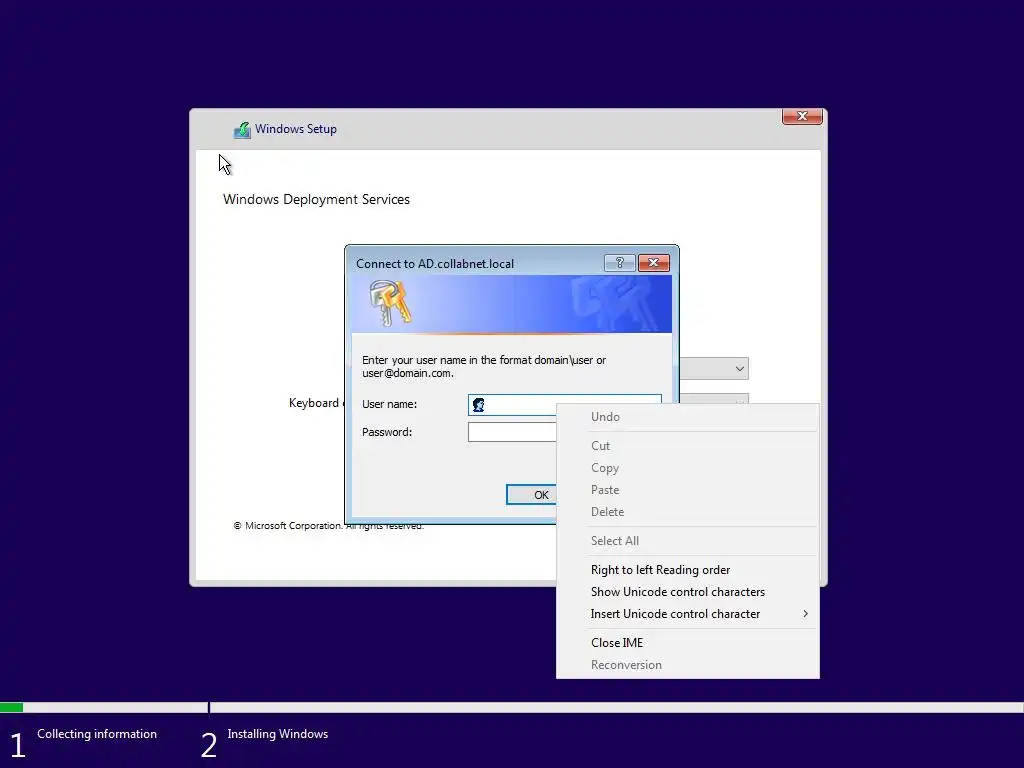Select Cut in the context menu
The width and height of the screenshot is (1024, 768).
[687, 446]
